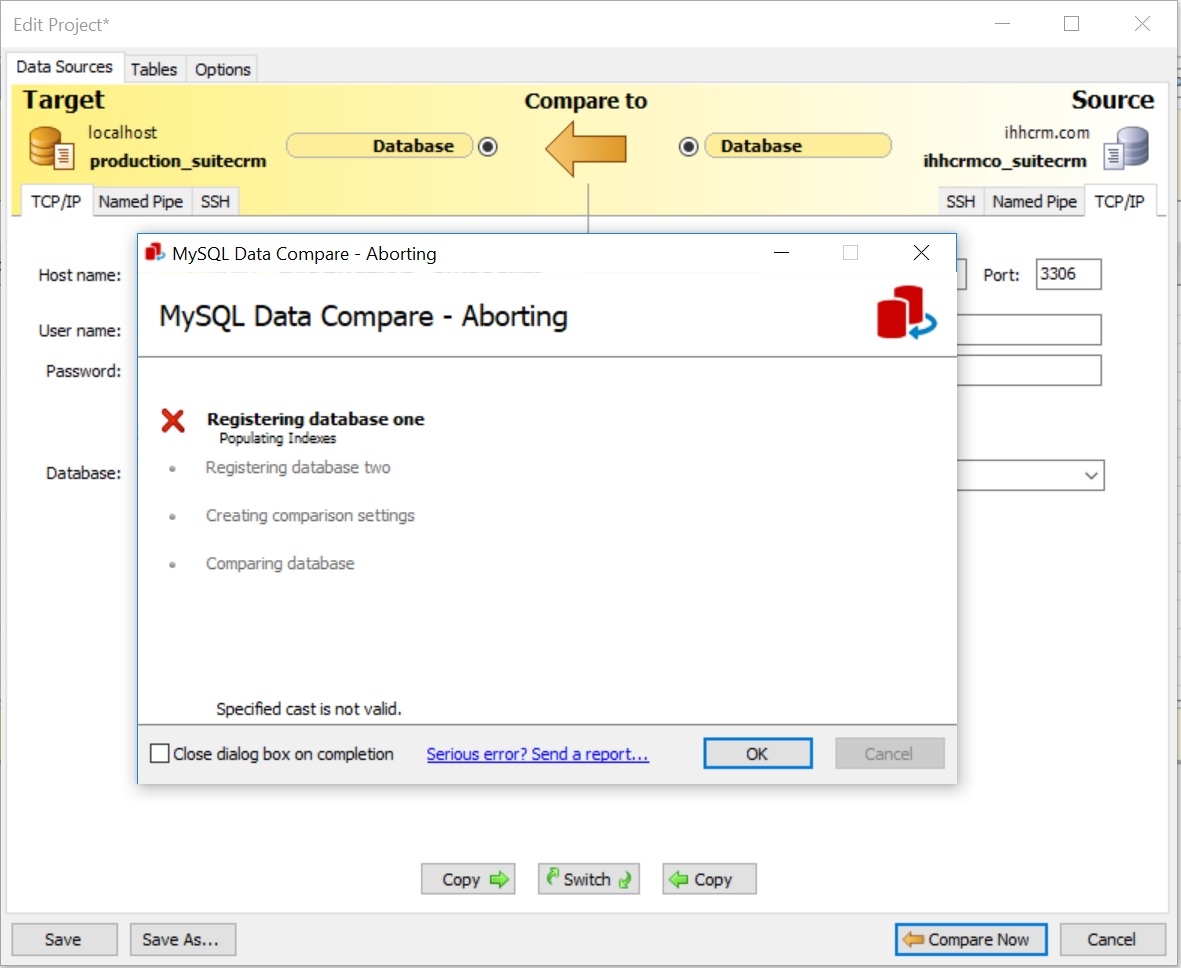Click the Target database cylinder icon

(51, 148)
